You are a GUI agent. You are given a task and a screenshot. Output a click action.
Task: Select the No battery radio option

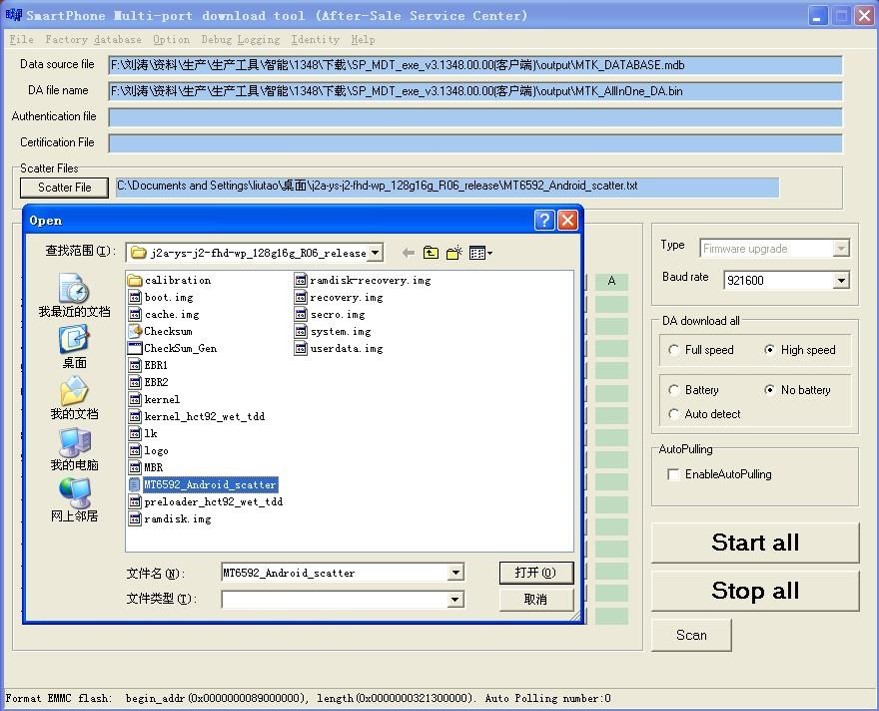tap(797, 390)
